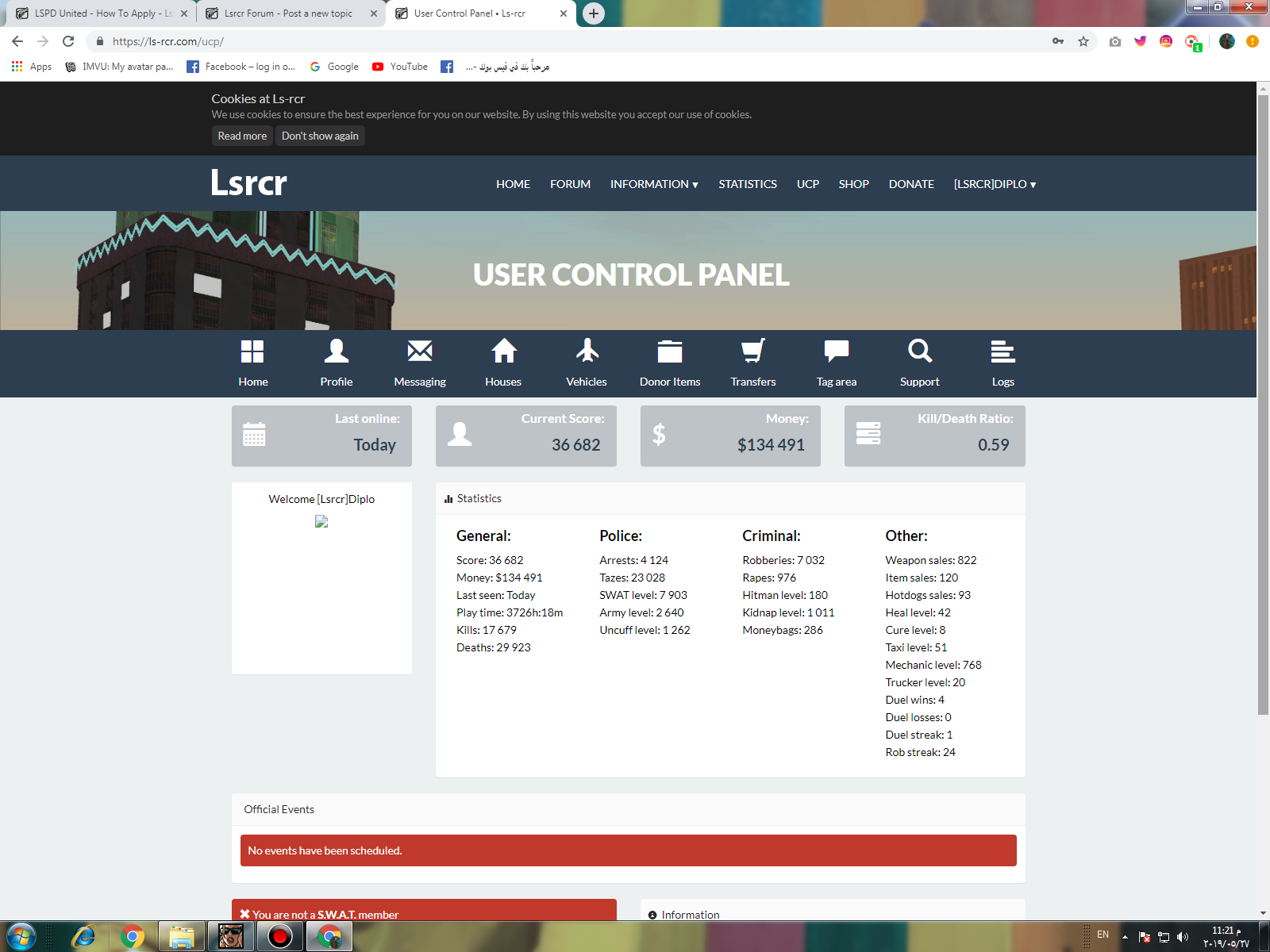Image resolution: width=1270 pixels, height=952 pixels.
Task: Open the Profile icon in the UCP bar
Action: [337, 351]
